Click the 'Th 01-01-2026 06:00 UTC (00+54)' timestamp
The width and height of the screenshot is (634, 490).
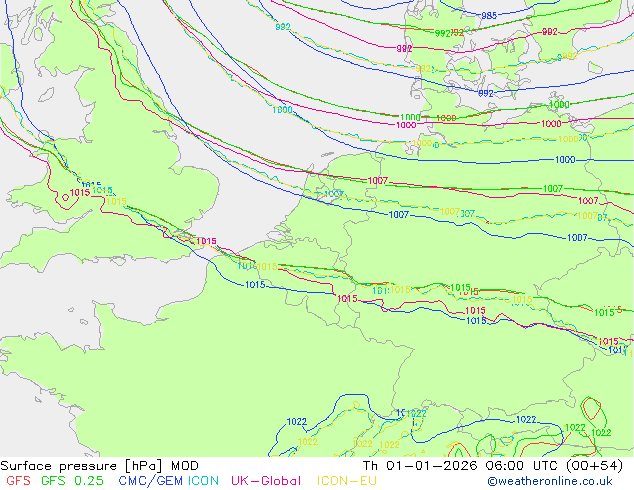click(493, 466)
